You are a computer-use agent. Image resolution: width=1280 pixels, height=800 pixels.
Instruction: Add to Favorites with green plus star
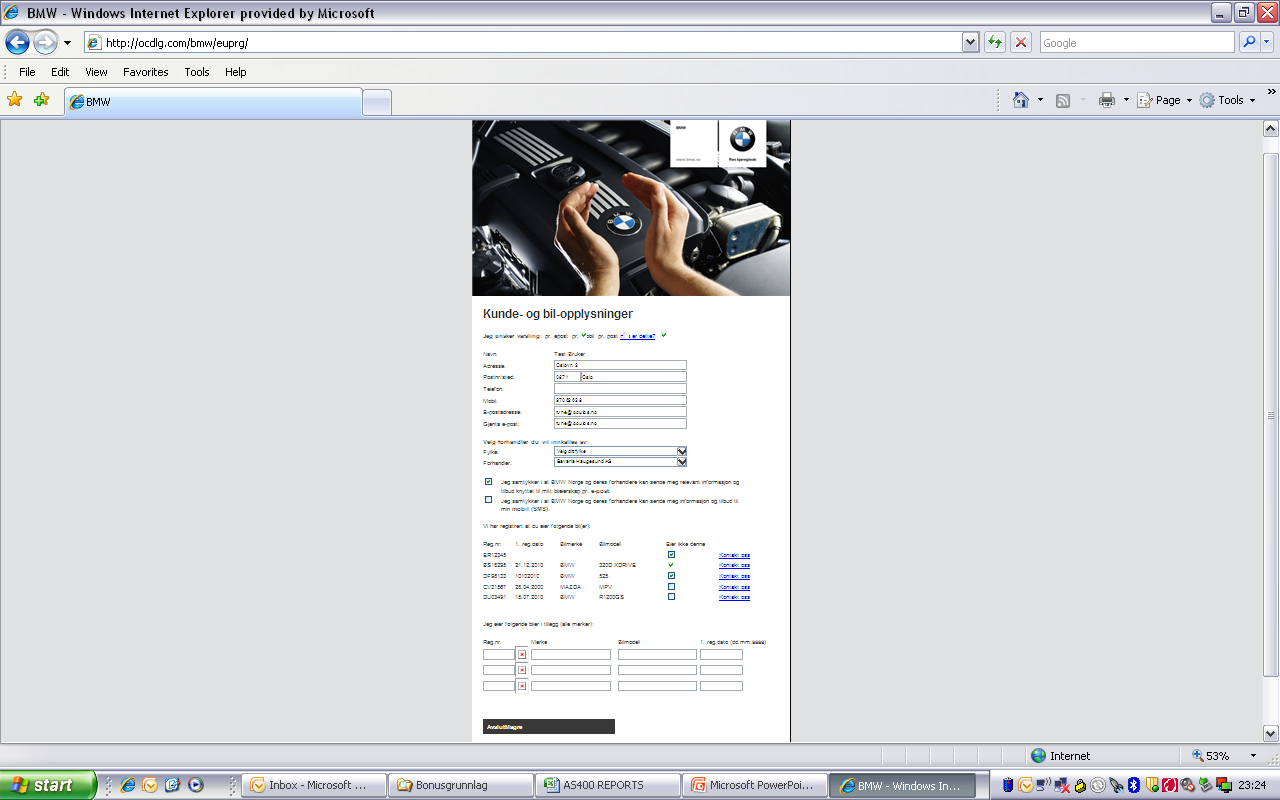[41, 100]
